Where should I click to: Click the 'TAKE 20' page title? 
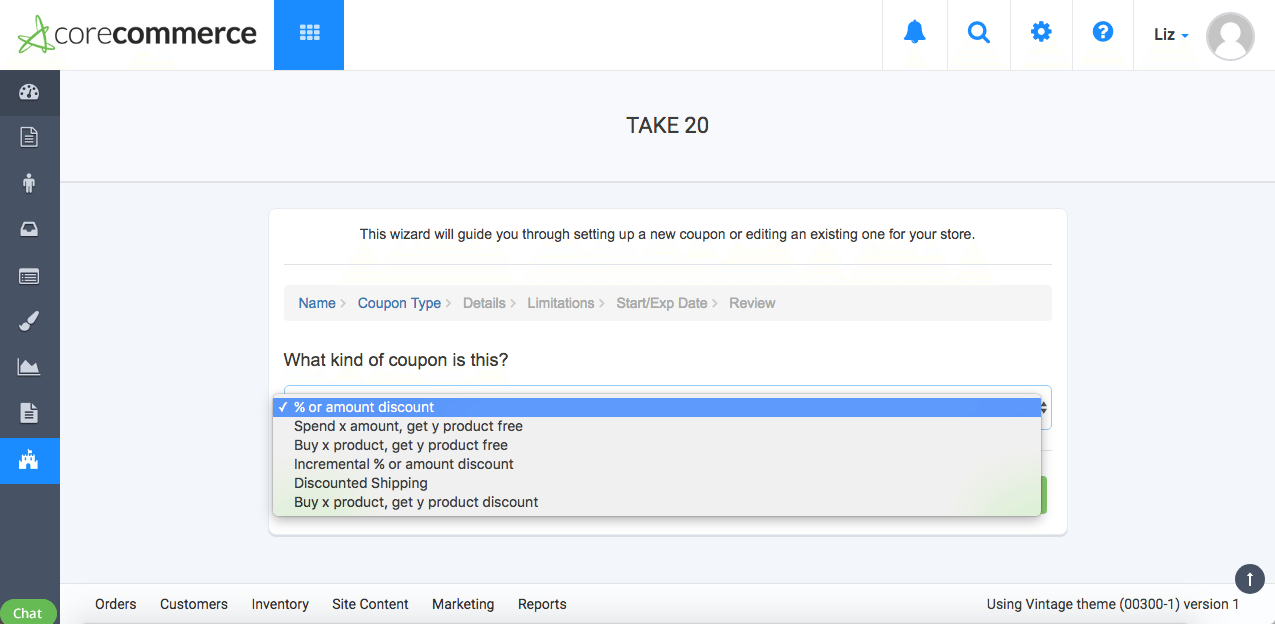668,125
